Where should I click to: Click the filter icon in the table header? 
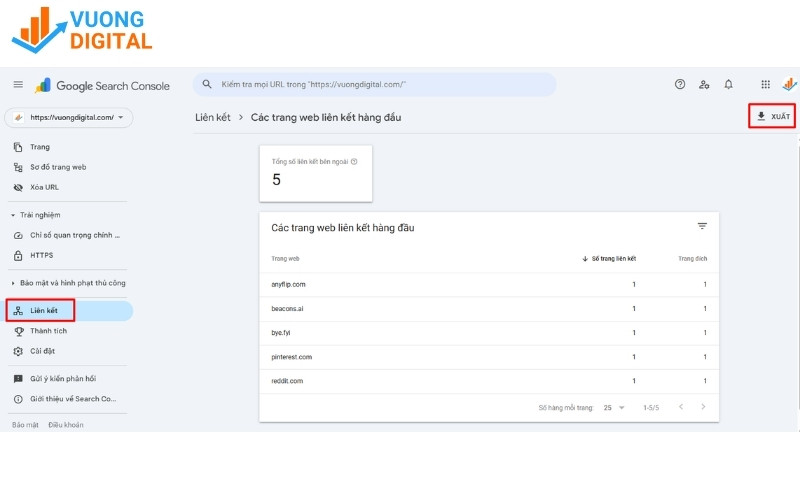click(x=702, y=226)
